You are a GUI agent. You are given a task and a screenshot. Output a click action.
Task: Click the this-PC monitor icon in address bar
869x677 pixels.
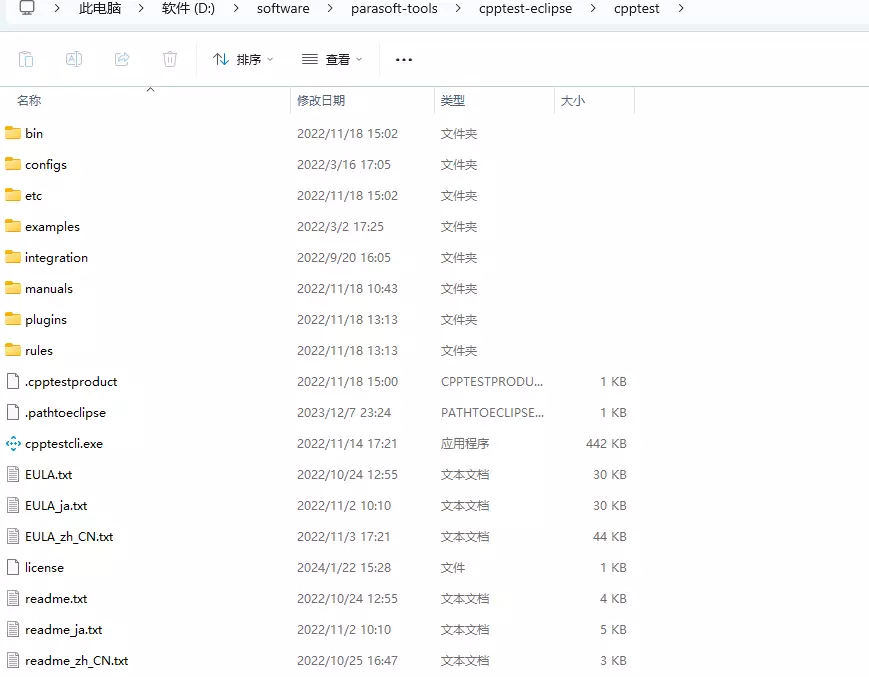click(27, 8)
